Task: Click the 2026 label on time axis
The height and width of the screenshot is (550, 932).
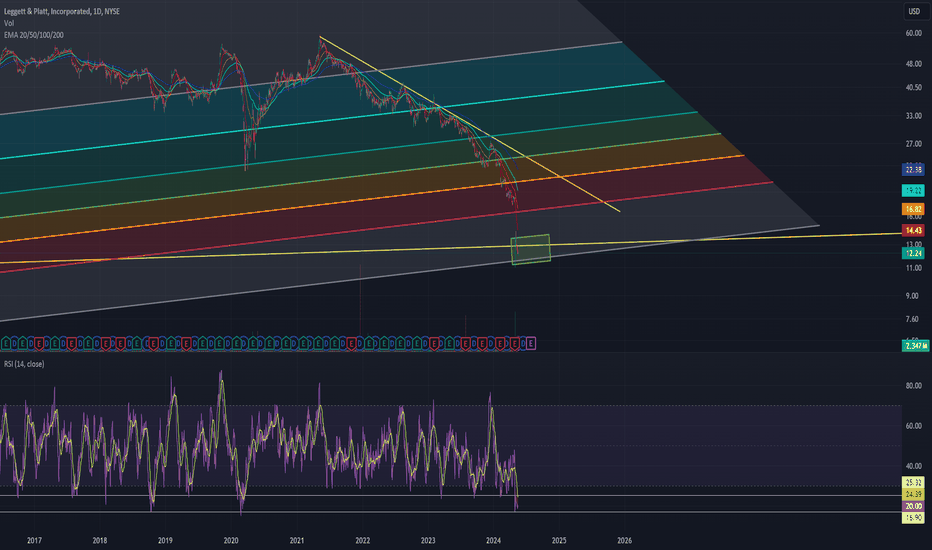Action: click(624, 540)
